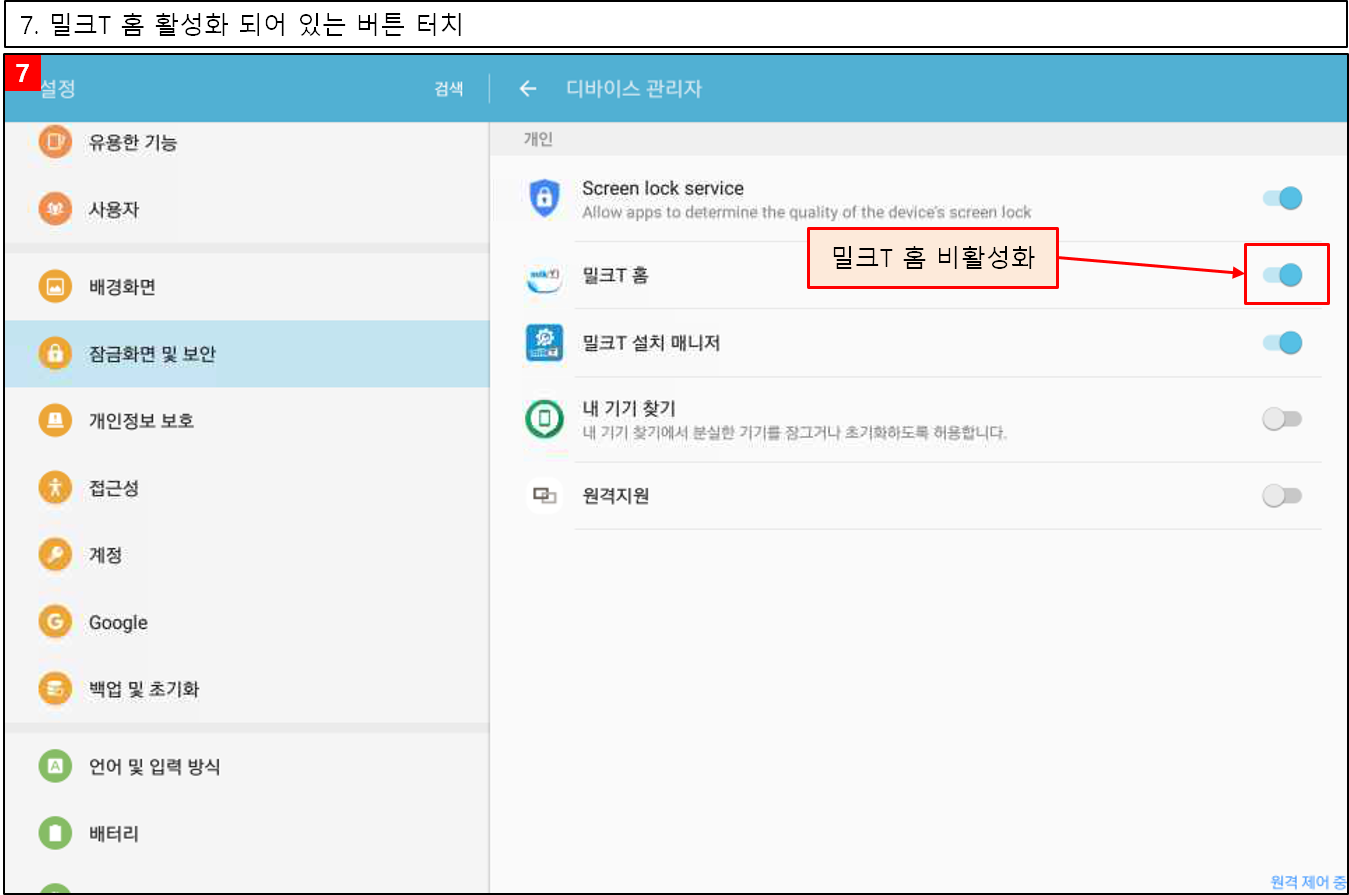Screen dimensions: 1349x895
Task: Tap the 설정 title in header
Action: (58, 89)
